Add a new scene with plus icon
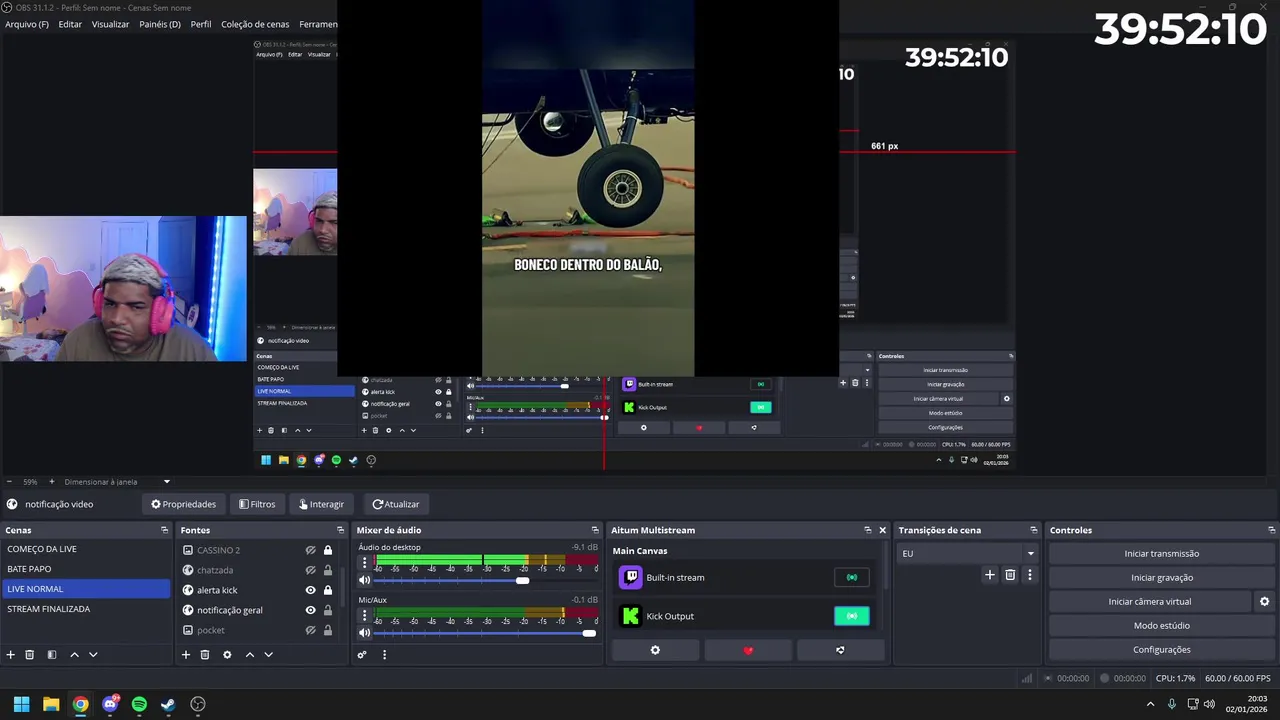 point(11,655)
